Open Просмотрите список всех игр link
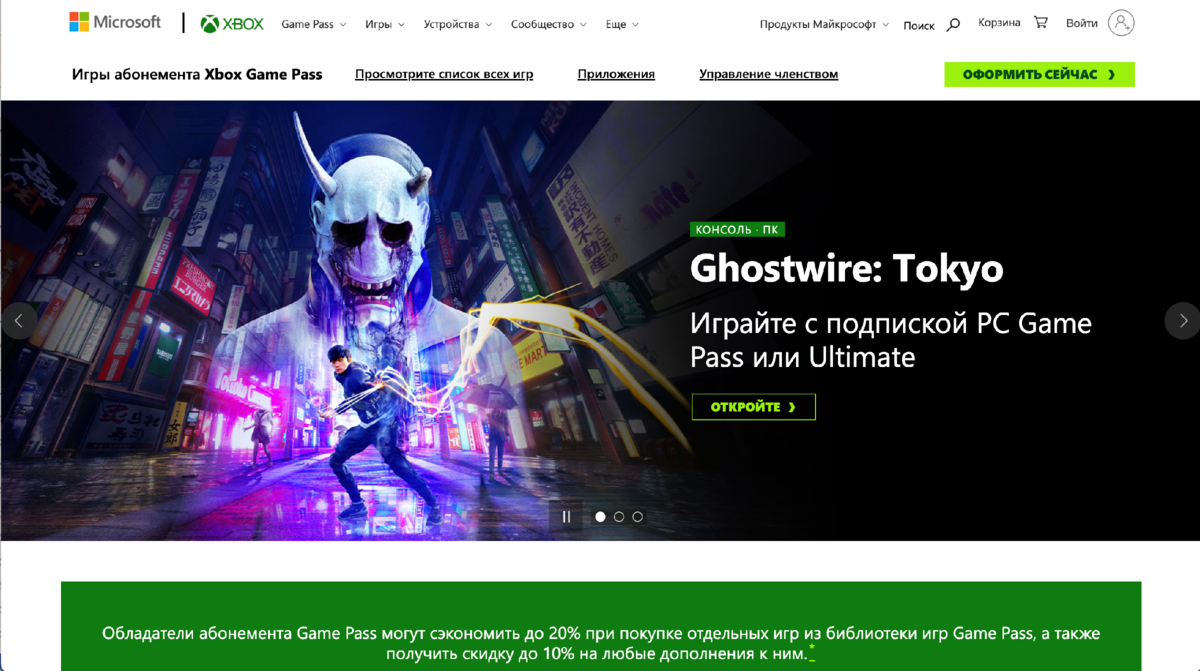 pyautogui.click(x=444, y=74)
